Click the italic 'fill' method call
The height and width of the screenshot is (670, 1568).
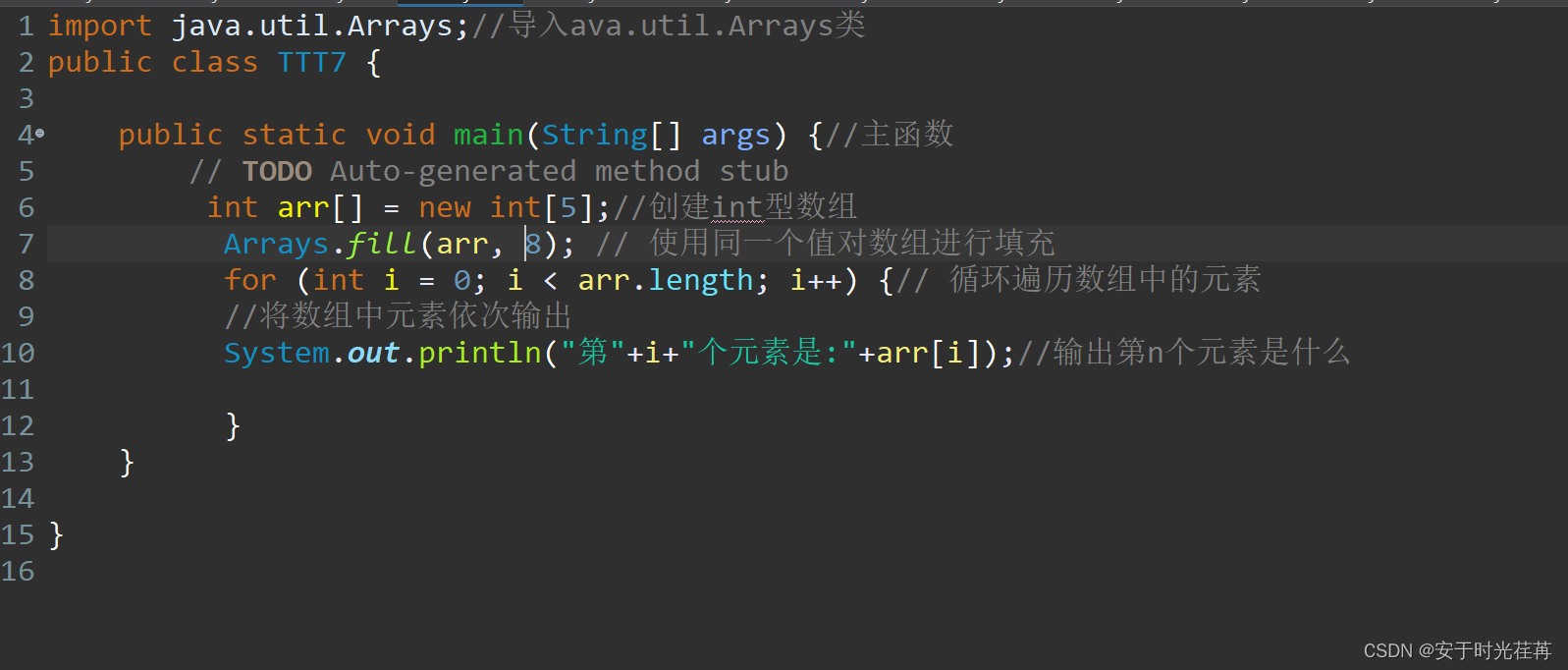[x=382, y=244]
